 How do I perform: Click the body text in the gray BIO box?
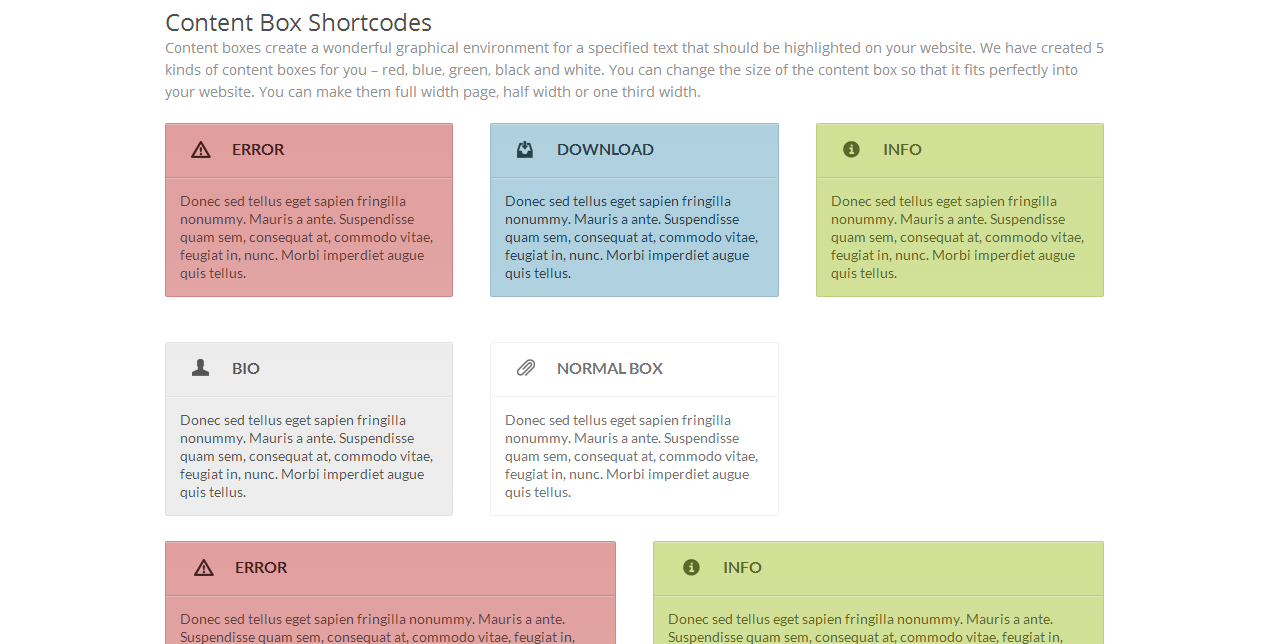306,456
